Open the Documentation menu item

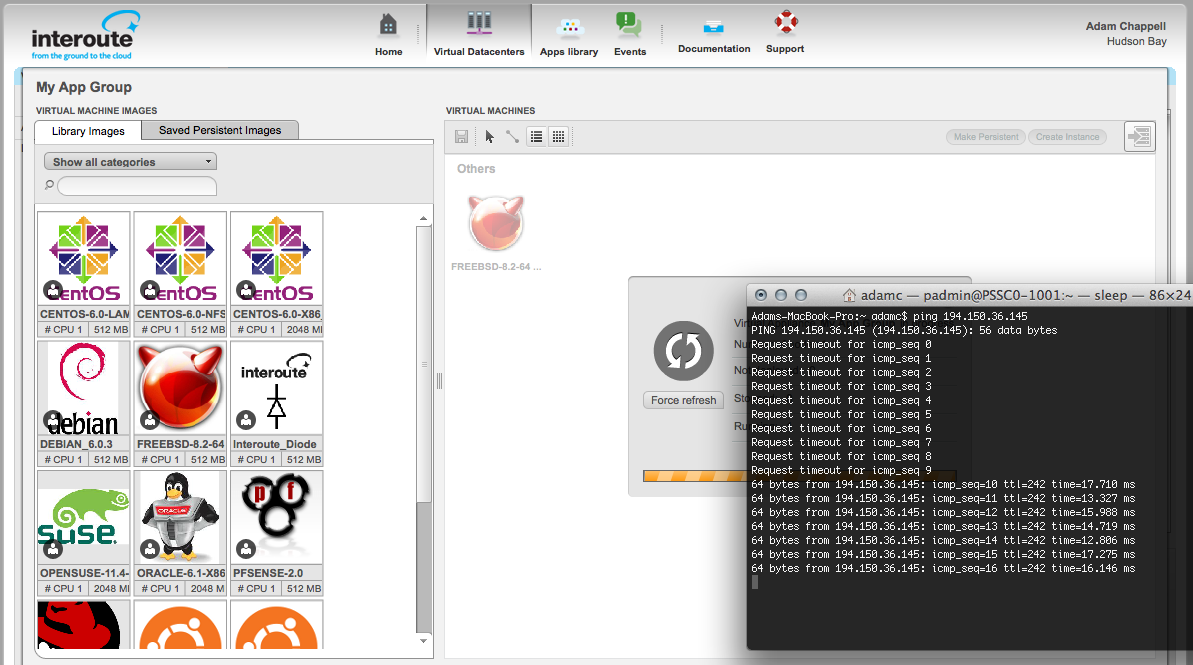pyautogui.click(x=713, y=35)
